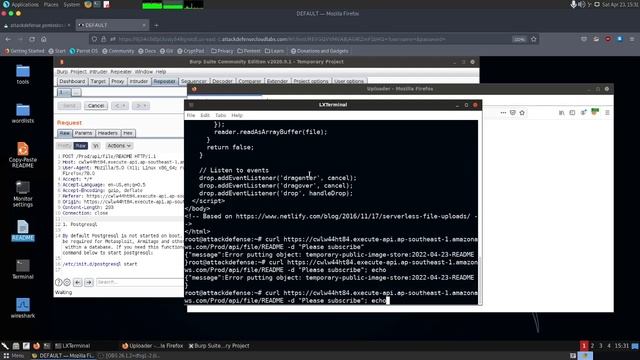The image size is (640, 360).
Task: Open the Actions dropdown in Burp Repeater
Action: tap(119, 146)
